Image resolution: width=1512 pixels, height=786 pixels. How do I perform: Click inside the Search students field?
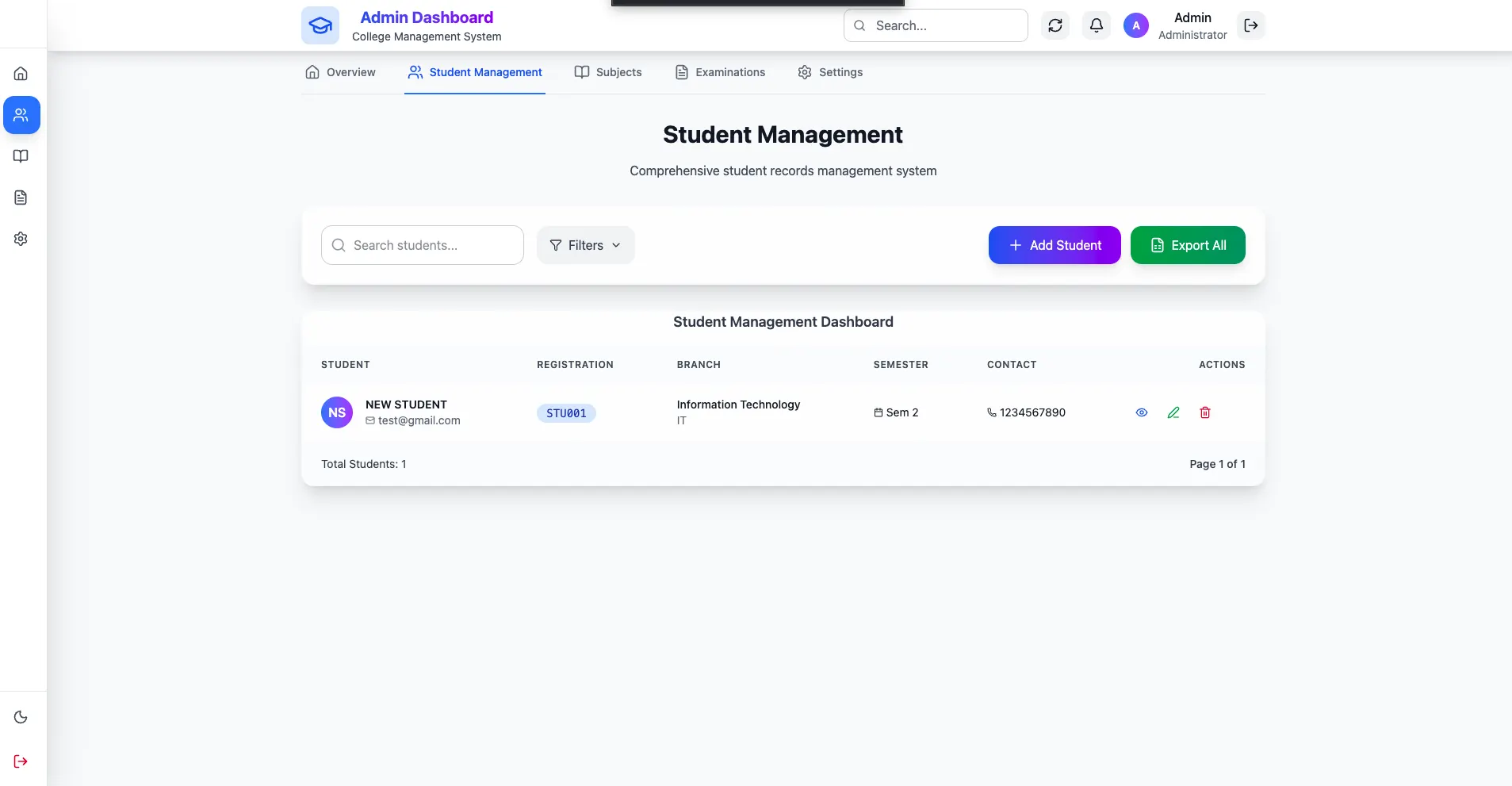(x=421, y=245)
